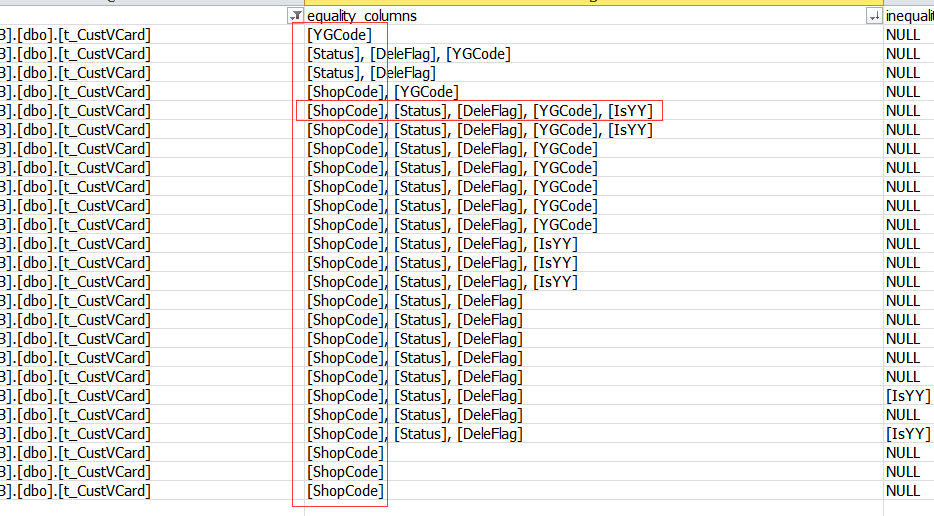Select the red-outlined cell ending with [IsYY]

(480, 111)
